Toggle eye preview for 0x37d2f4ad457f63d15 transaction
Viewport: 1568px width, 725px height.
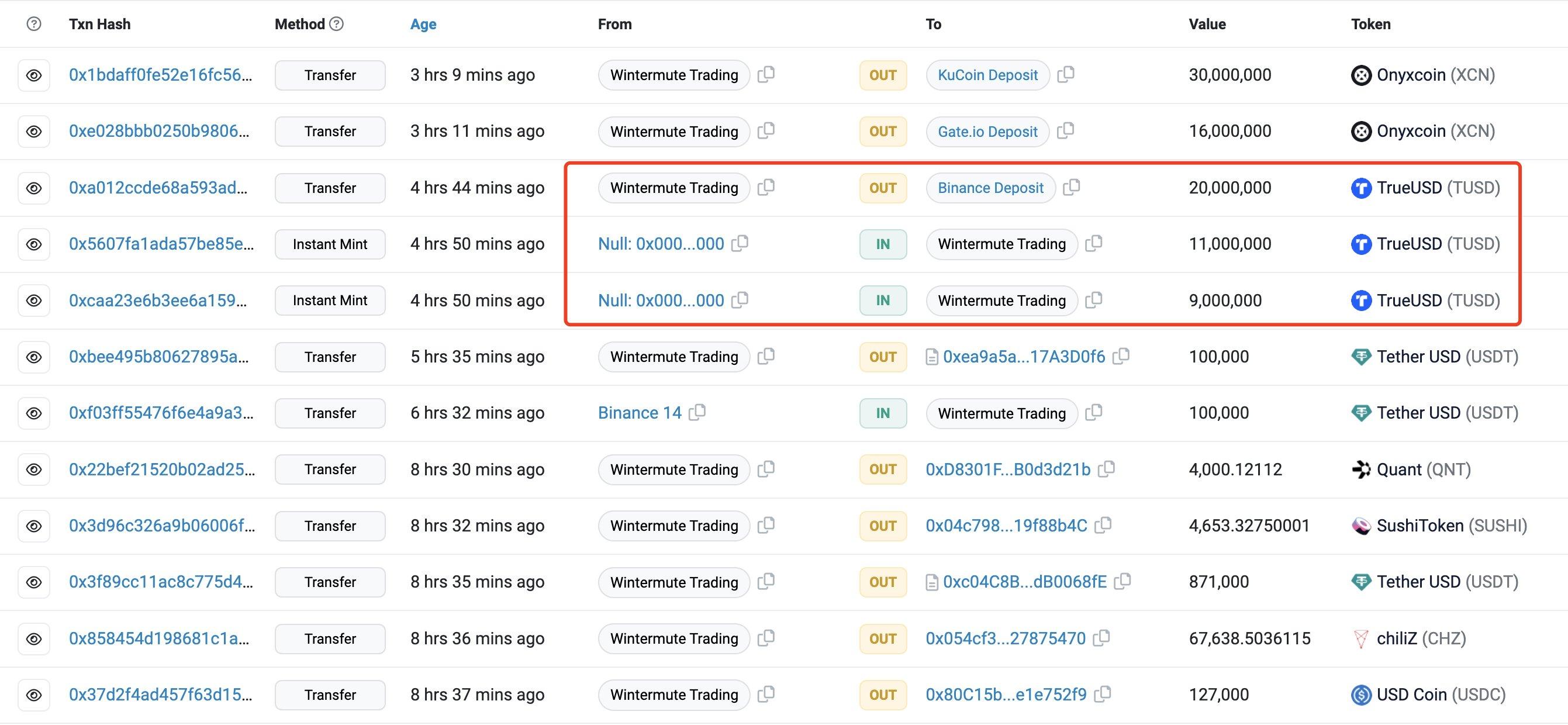[34, 695]
